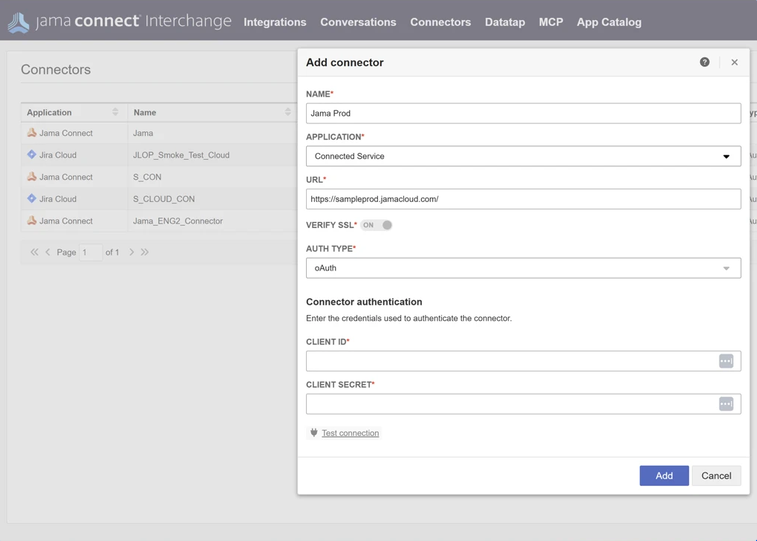Select the S_CON connector name
The width and height of the screenshot is (757, 541).
(147, 177)
